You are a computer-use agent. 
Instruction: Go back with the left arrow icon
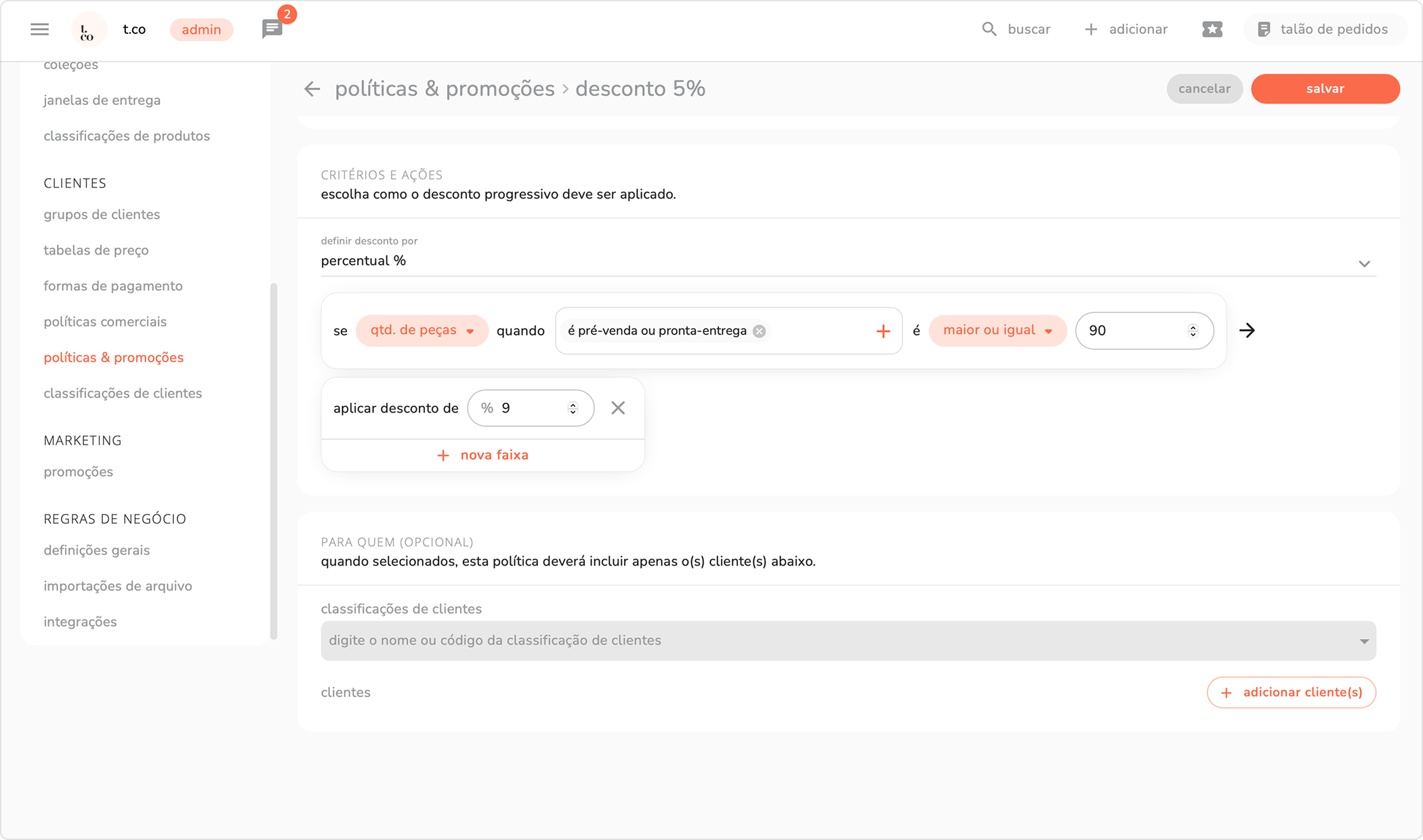pos(312,89)
